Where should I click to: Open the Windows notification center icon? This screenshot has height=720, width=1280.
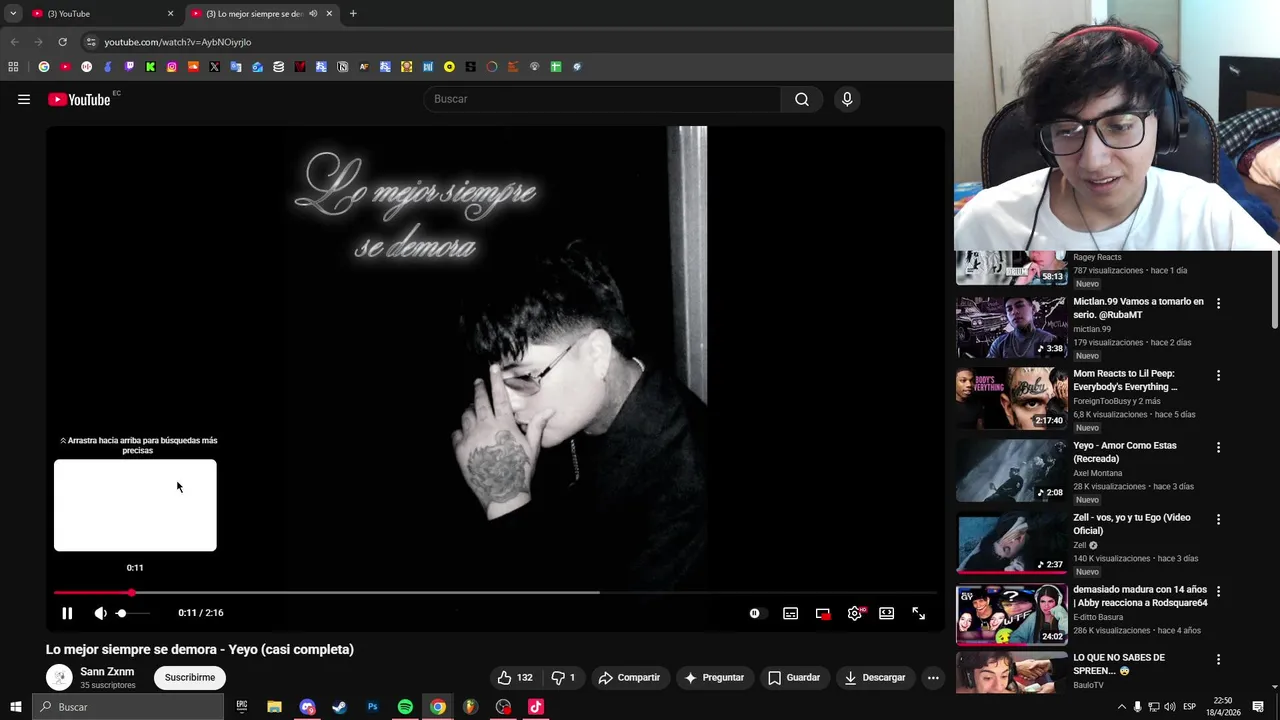pyautogui.click(x=1258, y=707)
